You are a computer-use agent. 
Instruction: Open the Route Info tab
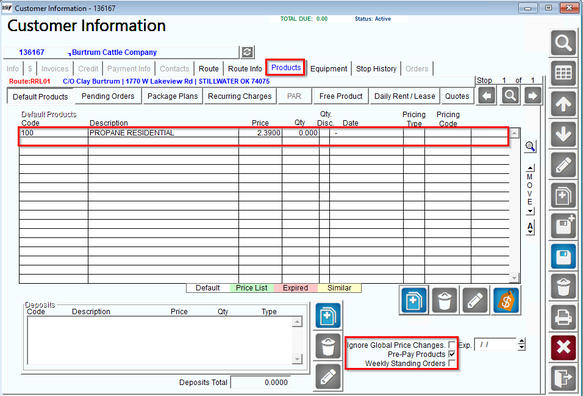(x=245, y=69)
